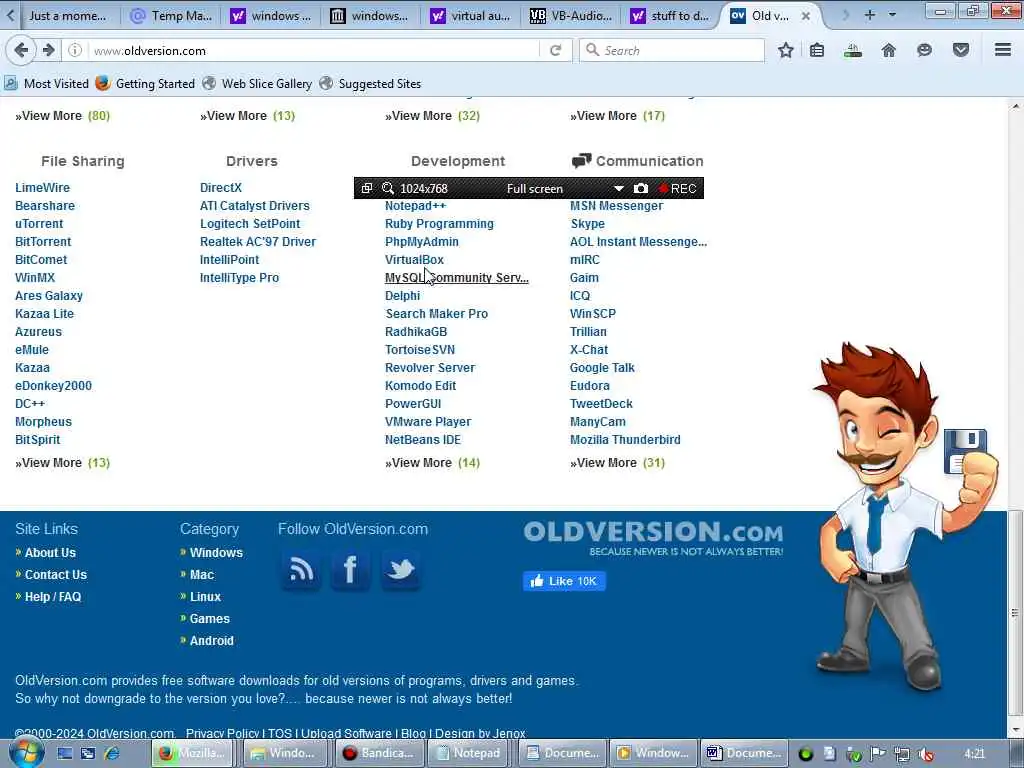Viewport: 1024px width, 768px height.
Task: Click the Bandicam window select icon
Action: tap(367, 188)
